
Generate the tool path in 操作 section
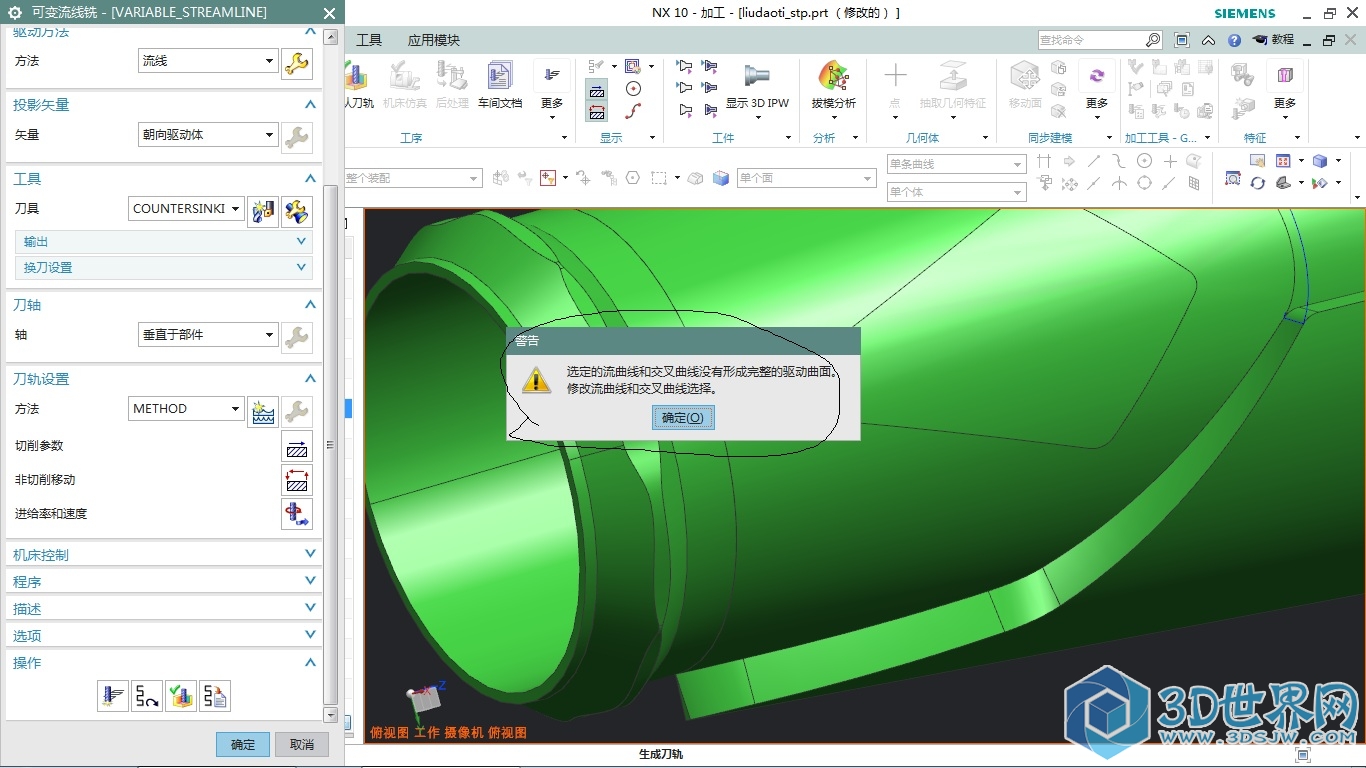pos(113,696)
